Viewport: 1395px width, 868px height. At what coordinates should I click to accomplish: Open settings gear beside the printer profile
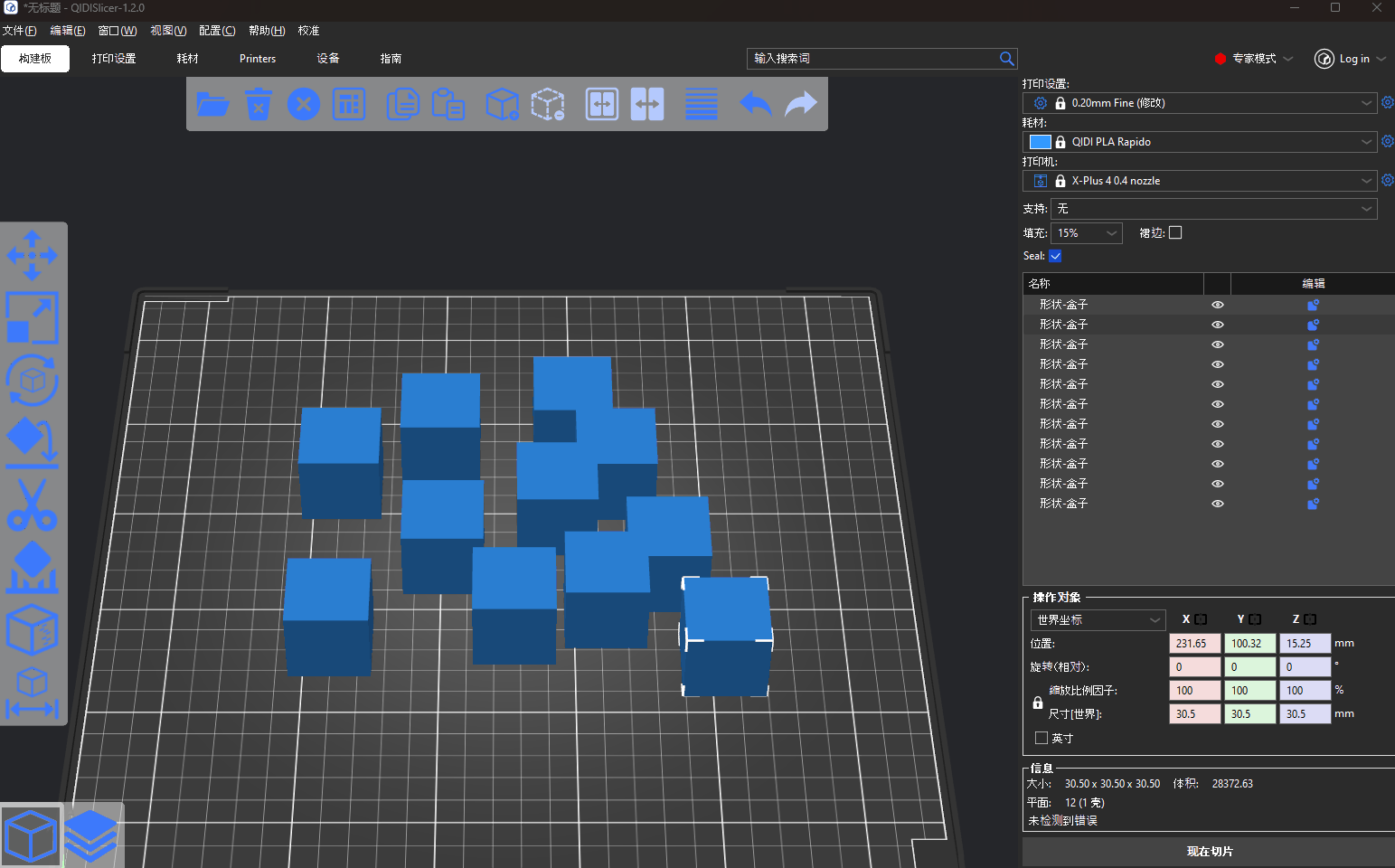pos(1388,180)
